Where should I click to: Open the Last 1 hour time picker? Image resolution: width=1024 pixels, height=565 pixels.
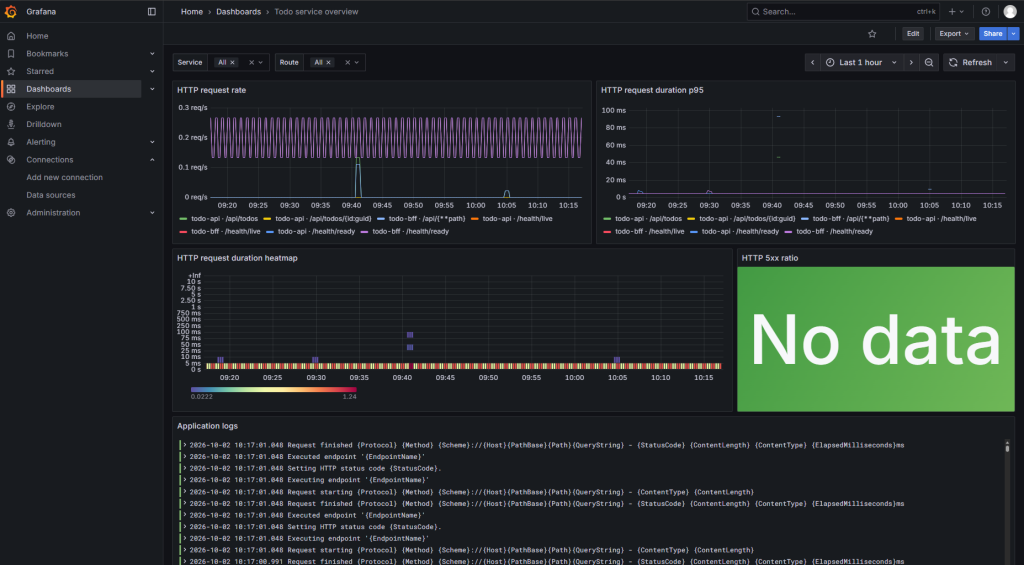pyautogui.click(x=861, y=63)
